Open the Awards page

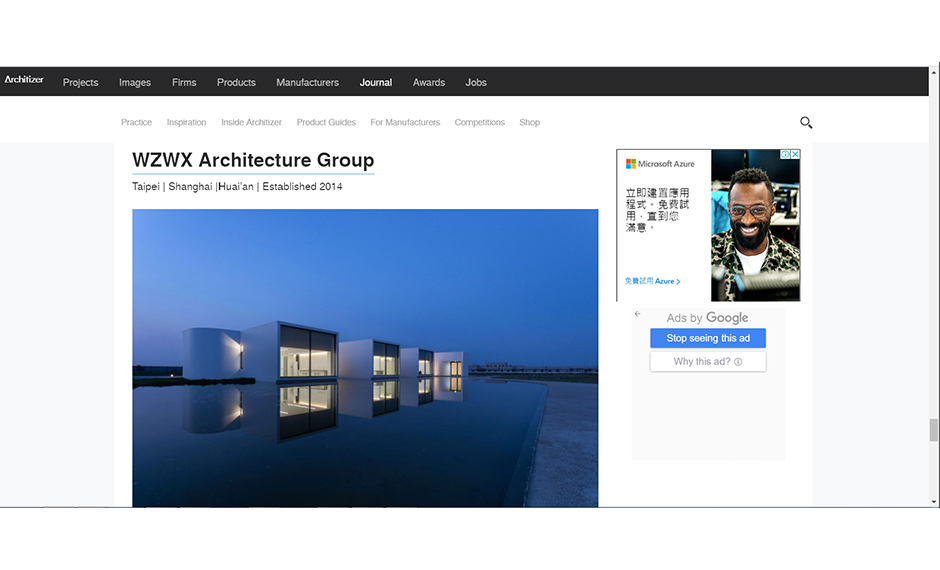pyautogui.click(x=429, y=82)
